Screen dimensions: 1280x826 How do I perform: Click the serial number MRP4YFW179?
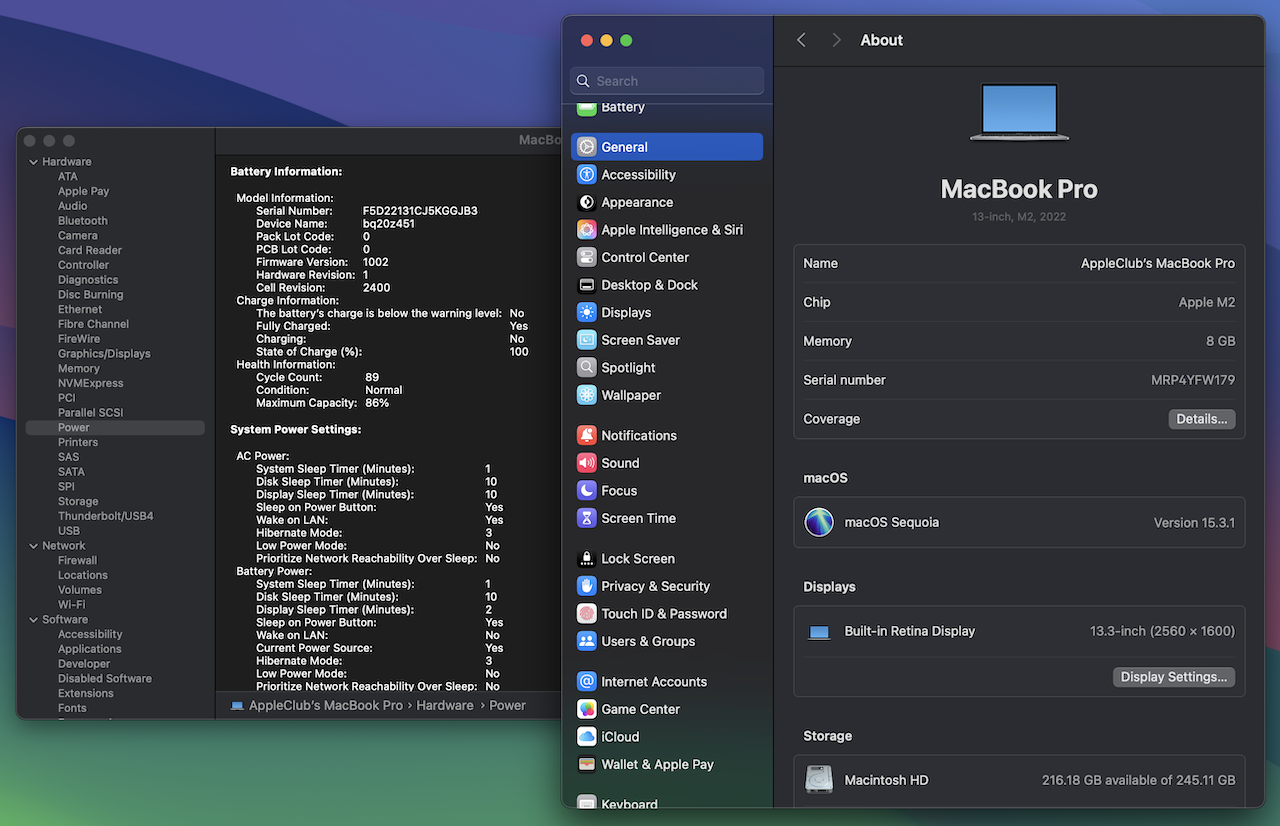pyautogui.click(x=1193, y=380)
